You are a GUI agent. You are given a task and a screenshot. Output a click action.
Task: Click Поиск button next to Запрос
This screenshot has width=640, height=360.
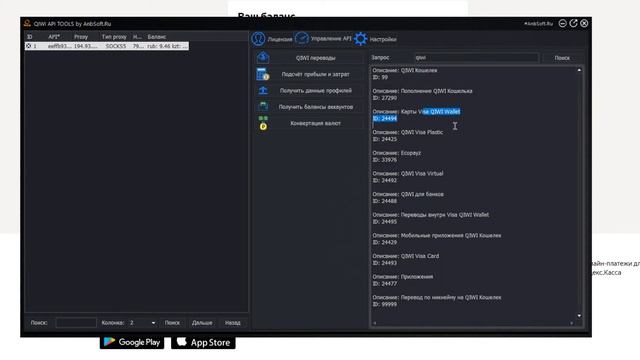coord(562,58)
